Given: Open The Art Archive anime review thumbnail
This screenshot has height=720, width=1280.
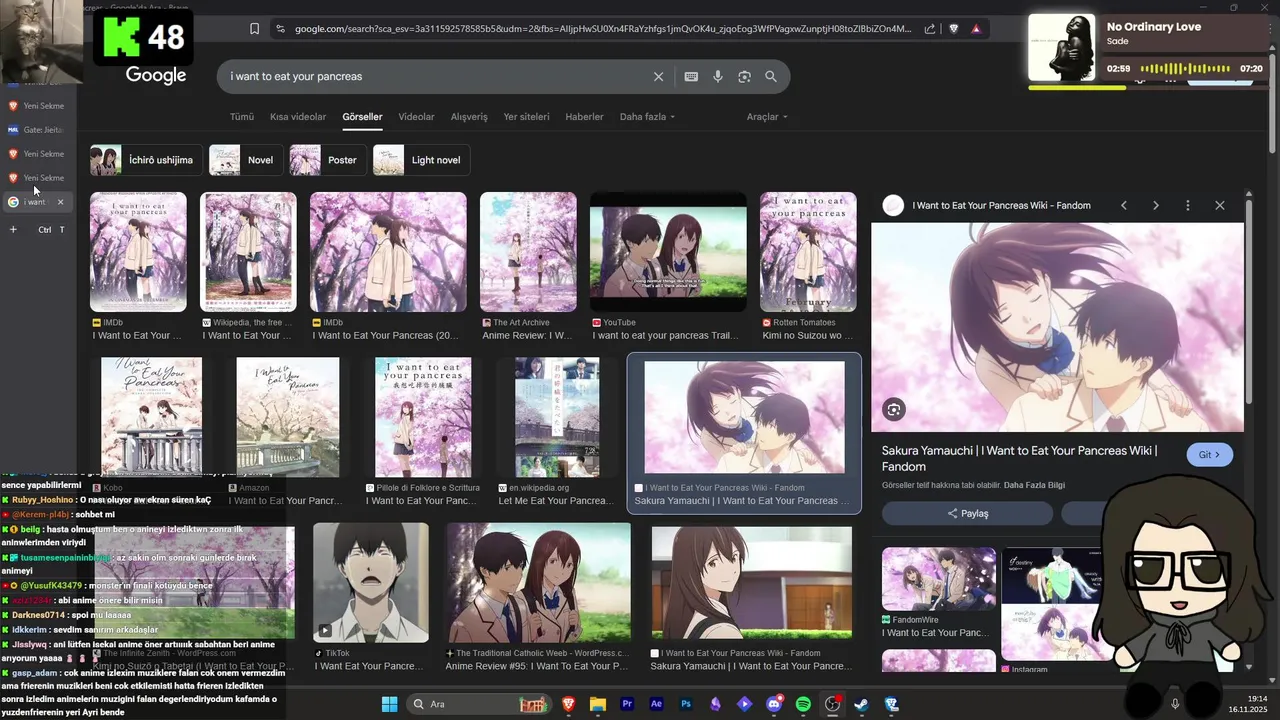Looking at the screenshot, I should click(528, 253).
